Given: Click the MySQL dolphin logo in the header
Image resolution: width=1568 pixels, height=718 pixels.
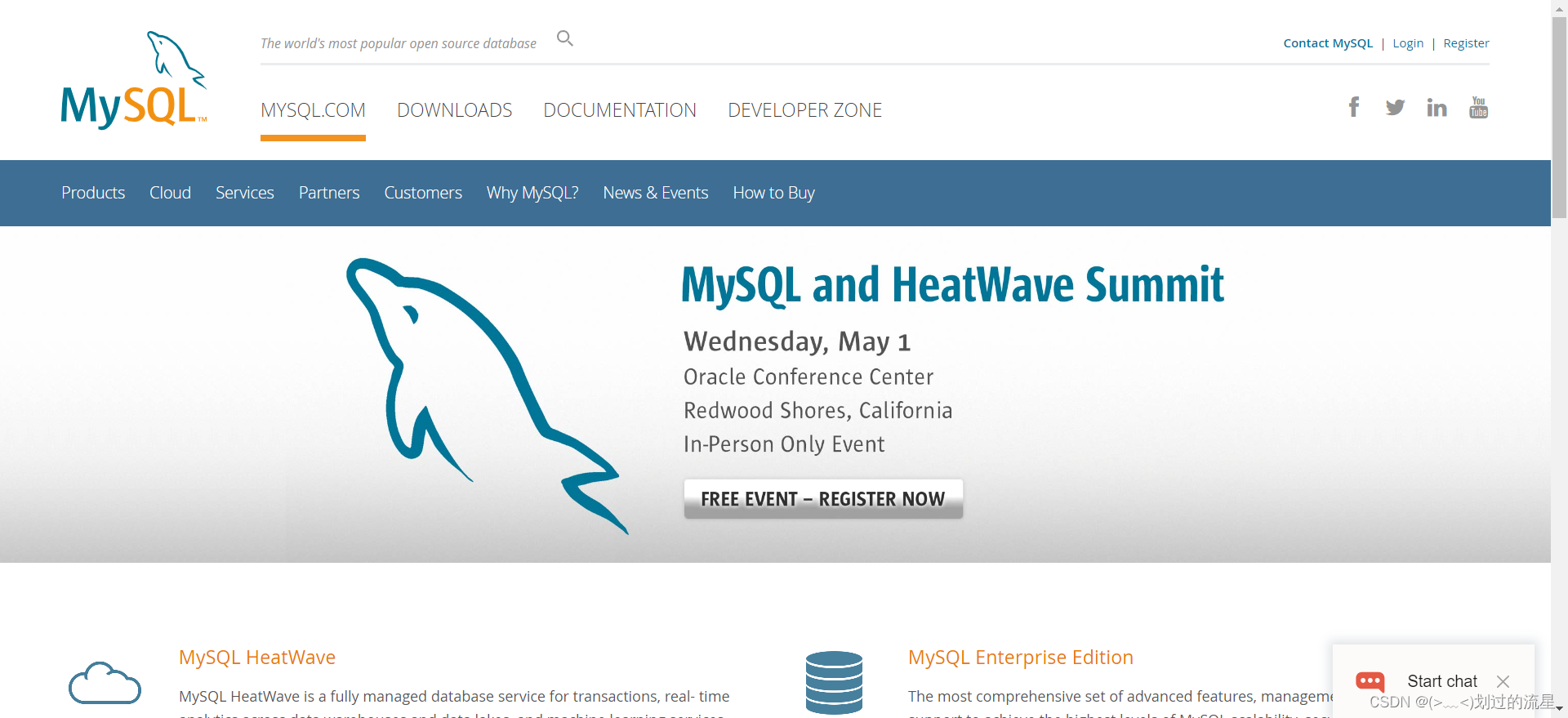Looking at the screenshot, I should point(134,80).
